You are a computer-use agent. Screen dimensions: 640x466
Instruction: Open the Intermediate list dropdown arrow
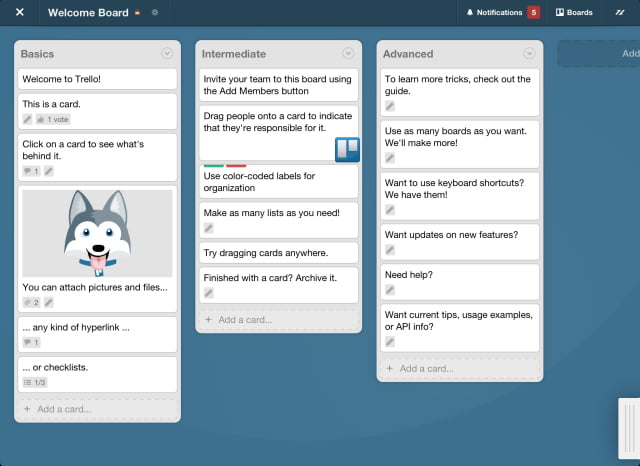[348, 53]
